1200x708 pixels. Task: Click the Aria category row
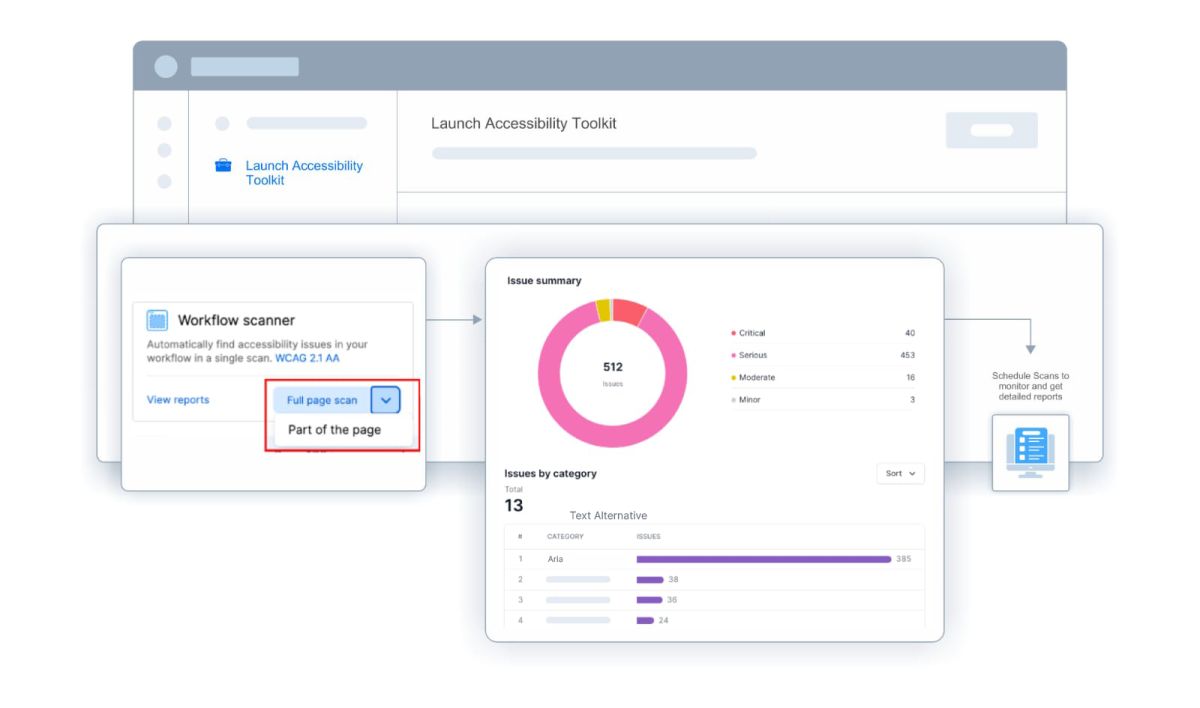tap(714, 559)
